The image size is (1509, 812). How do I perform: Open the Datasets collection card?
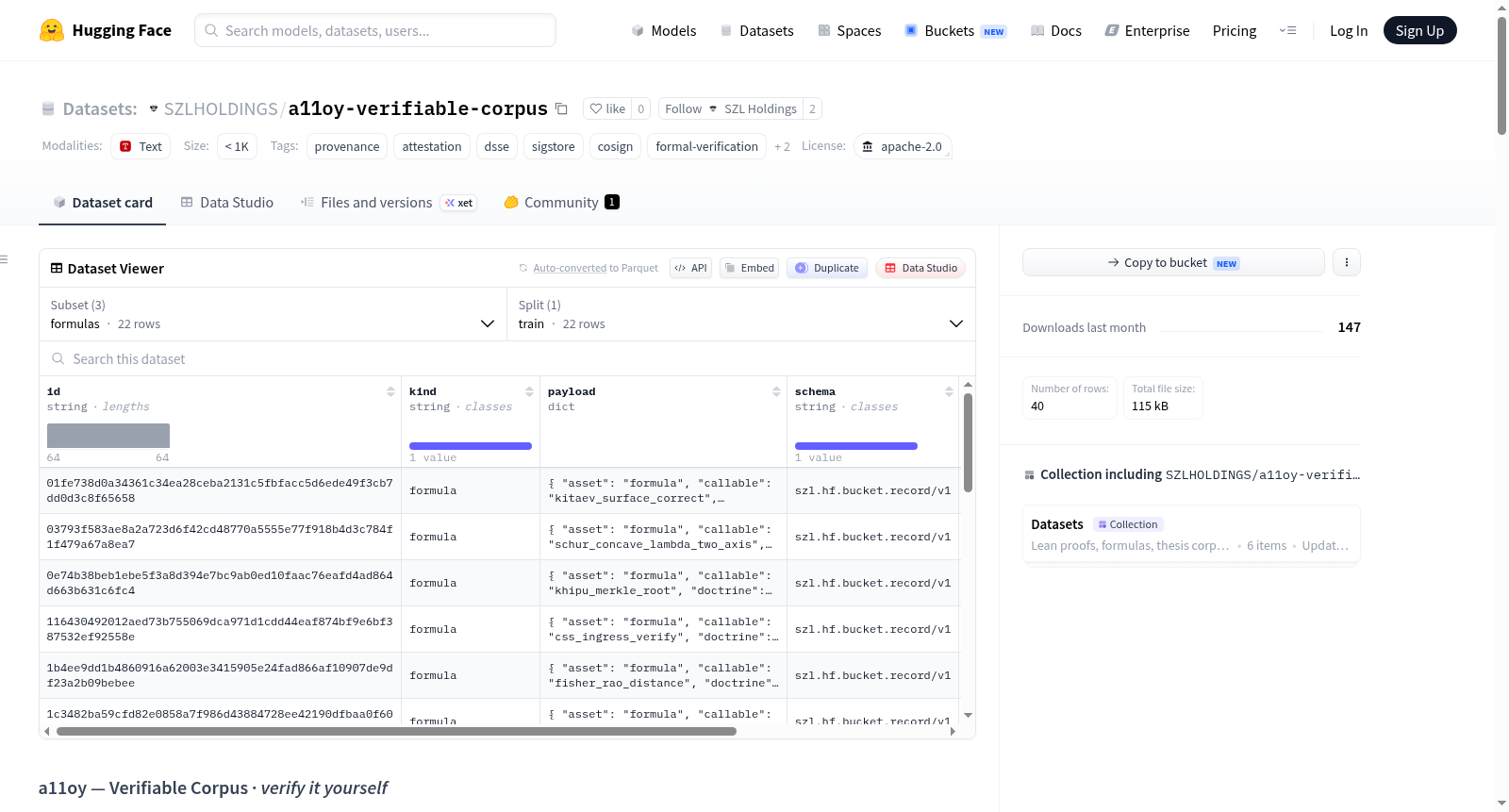click(x=1191, y=534)
